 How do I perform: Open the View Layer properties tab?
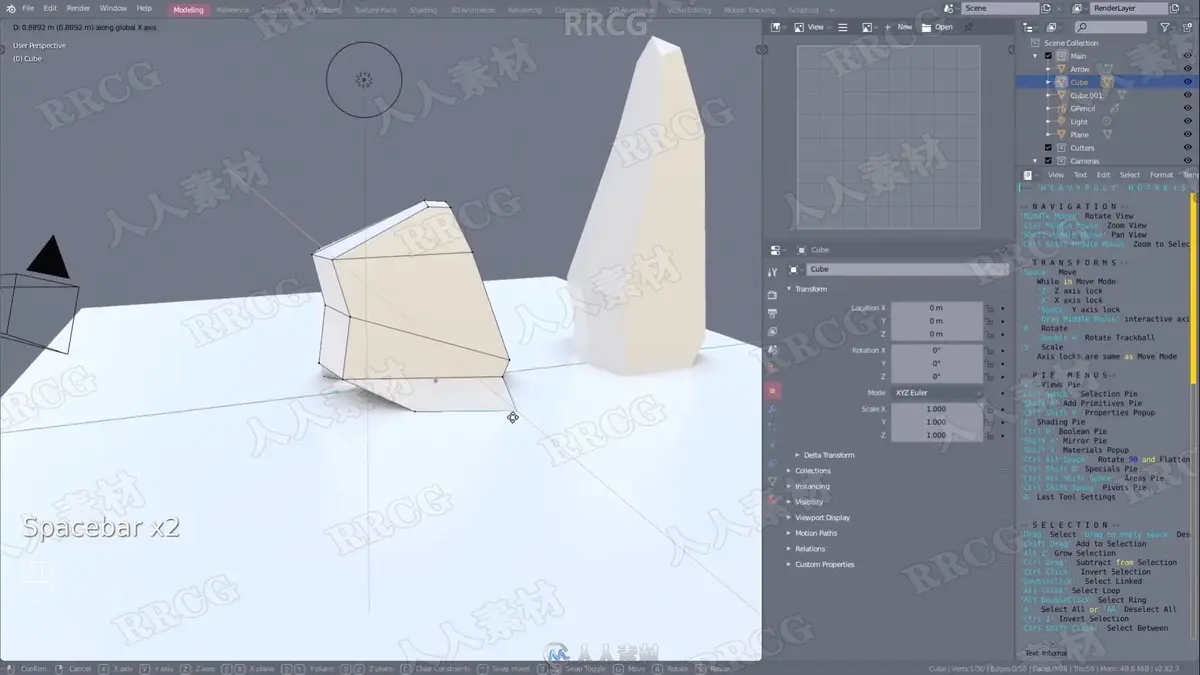[x=772, y=331]
